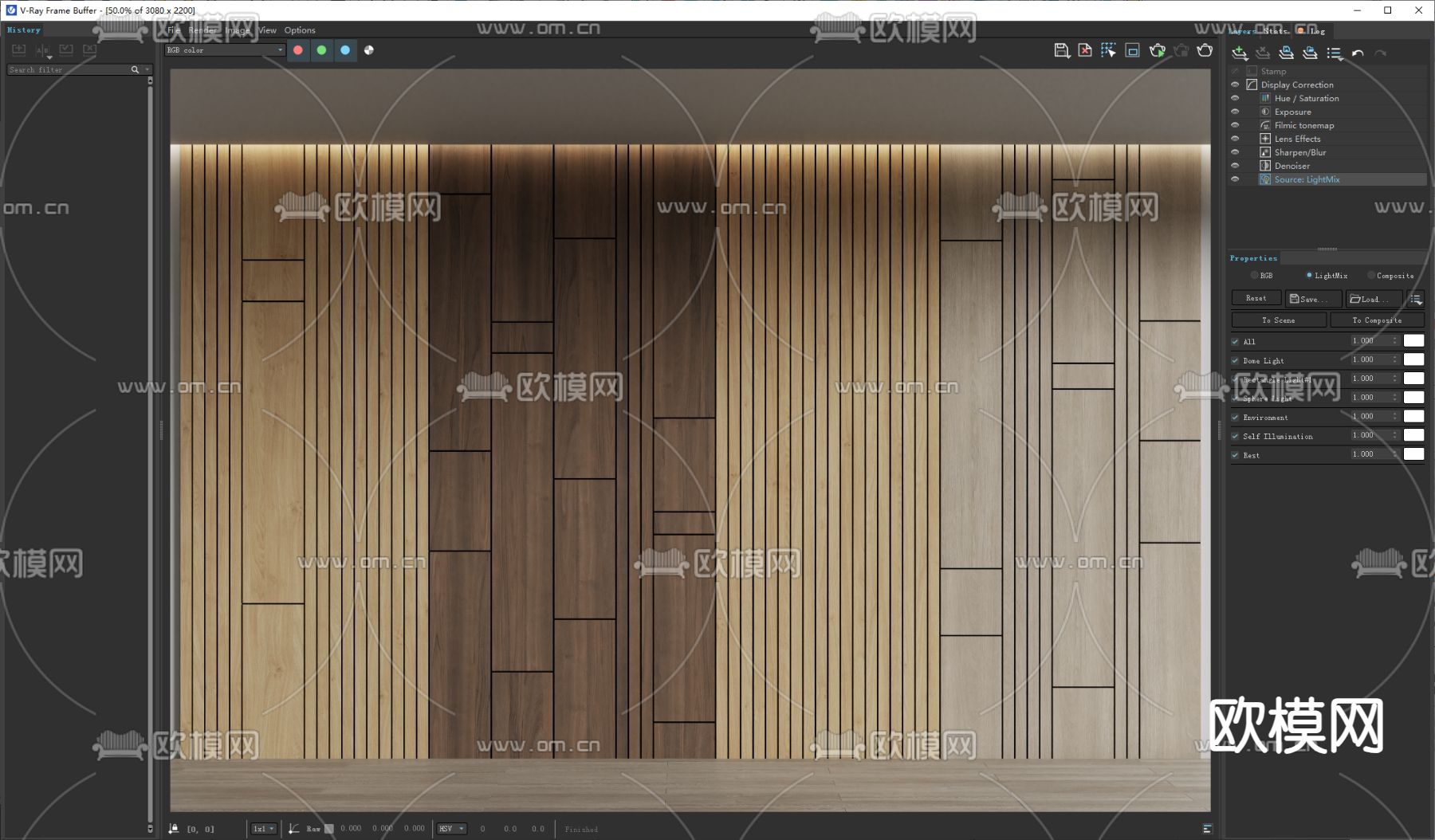Open the RGB color channel dropdown
The height and width of the screenshot is (840, 1435).
pyautogui.click(x=224, y=50)
